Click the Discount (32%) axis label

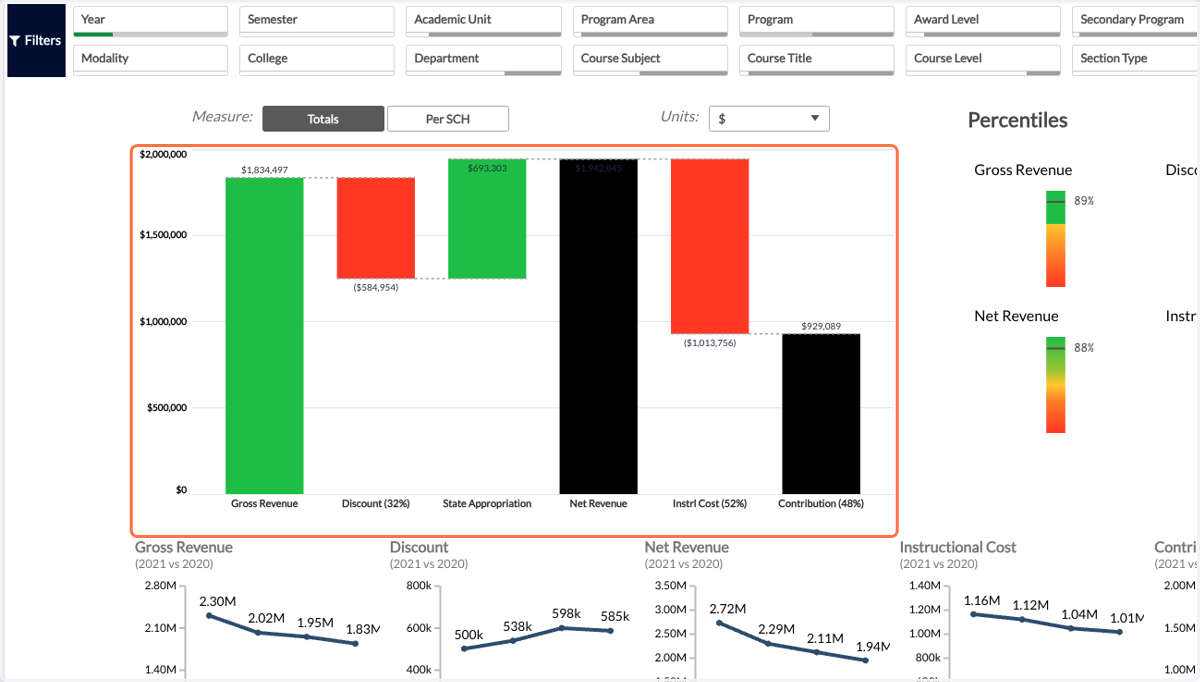tap(376, 504)
